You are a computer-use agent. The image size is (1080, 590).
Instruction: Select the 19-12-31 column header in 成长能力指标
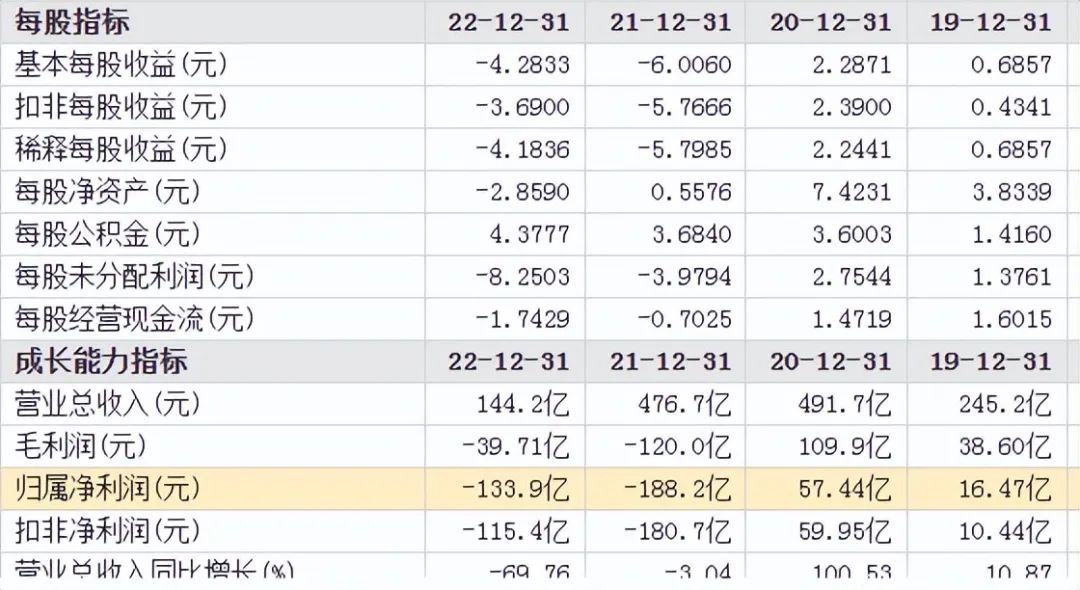991,361
